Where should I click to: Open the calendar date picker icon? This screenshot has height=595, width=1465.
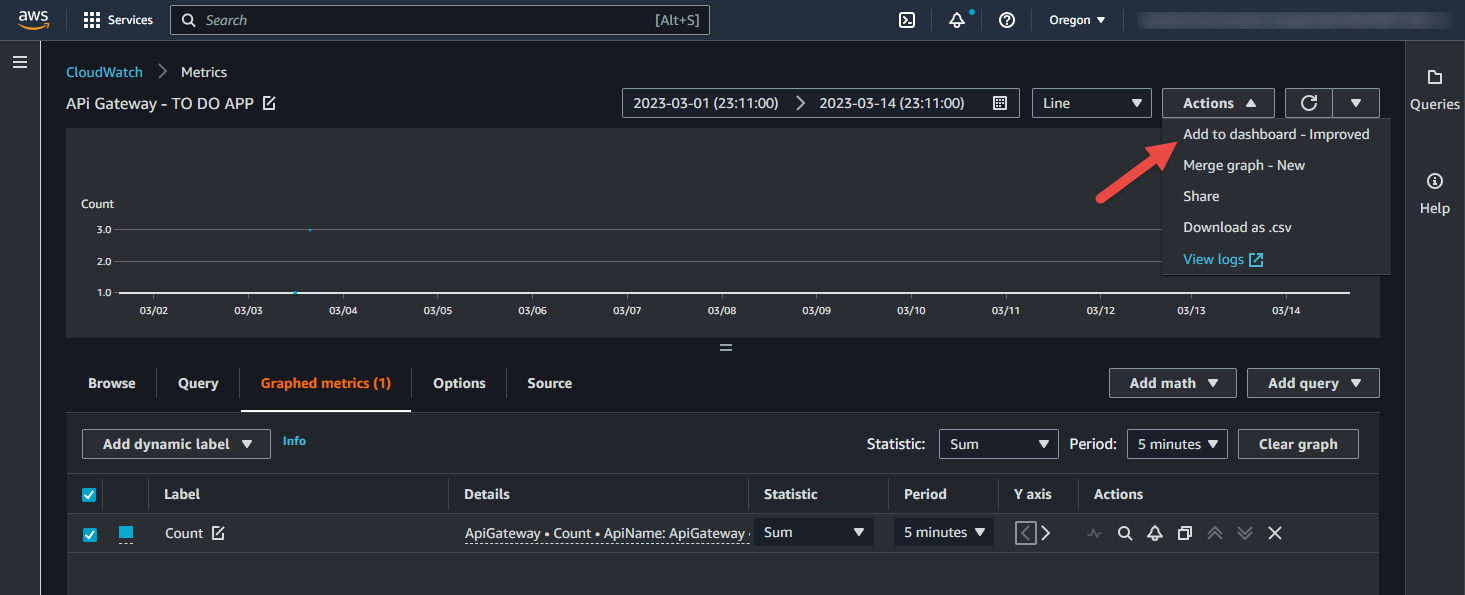click(999, 103)
